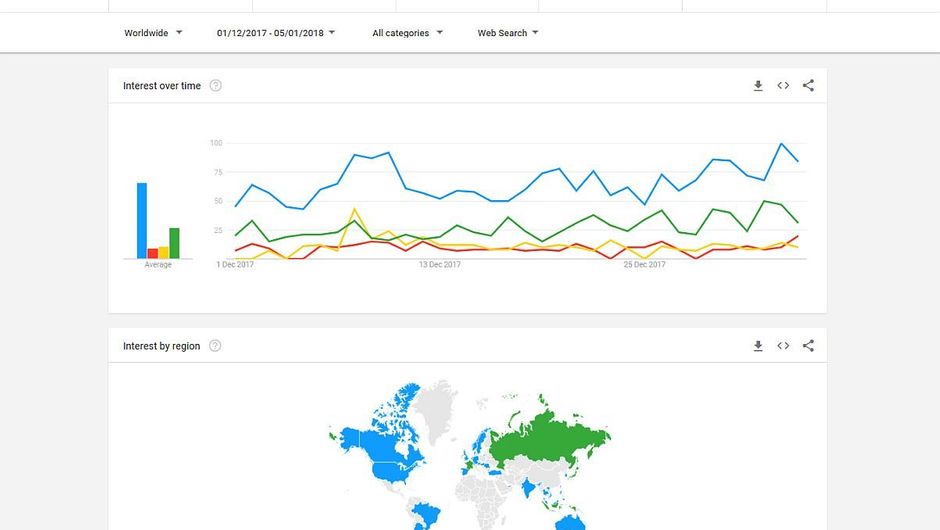Expand the date range 01/12/2017 - 05/01/2018 dropdown
The image size is (940, 530).
(x=276, y=33)
